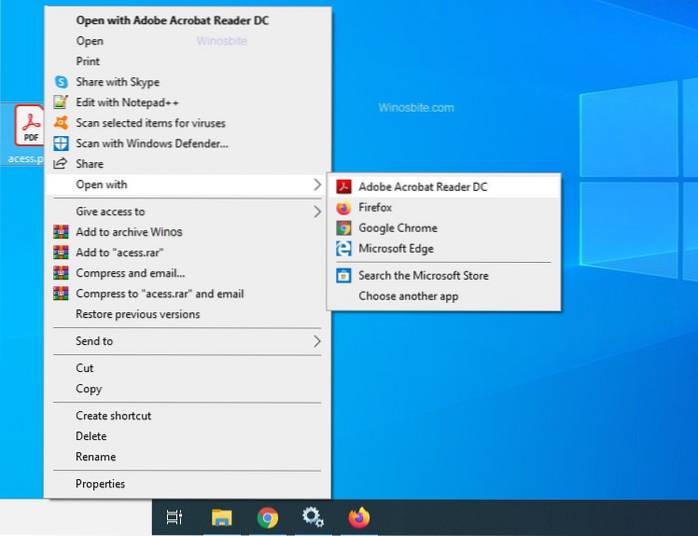This screenshot has width=698, height=536.
Task: Click Compress to "acess.rar" and email
Action: [159, 294]
